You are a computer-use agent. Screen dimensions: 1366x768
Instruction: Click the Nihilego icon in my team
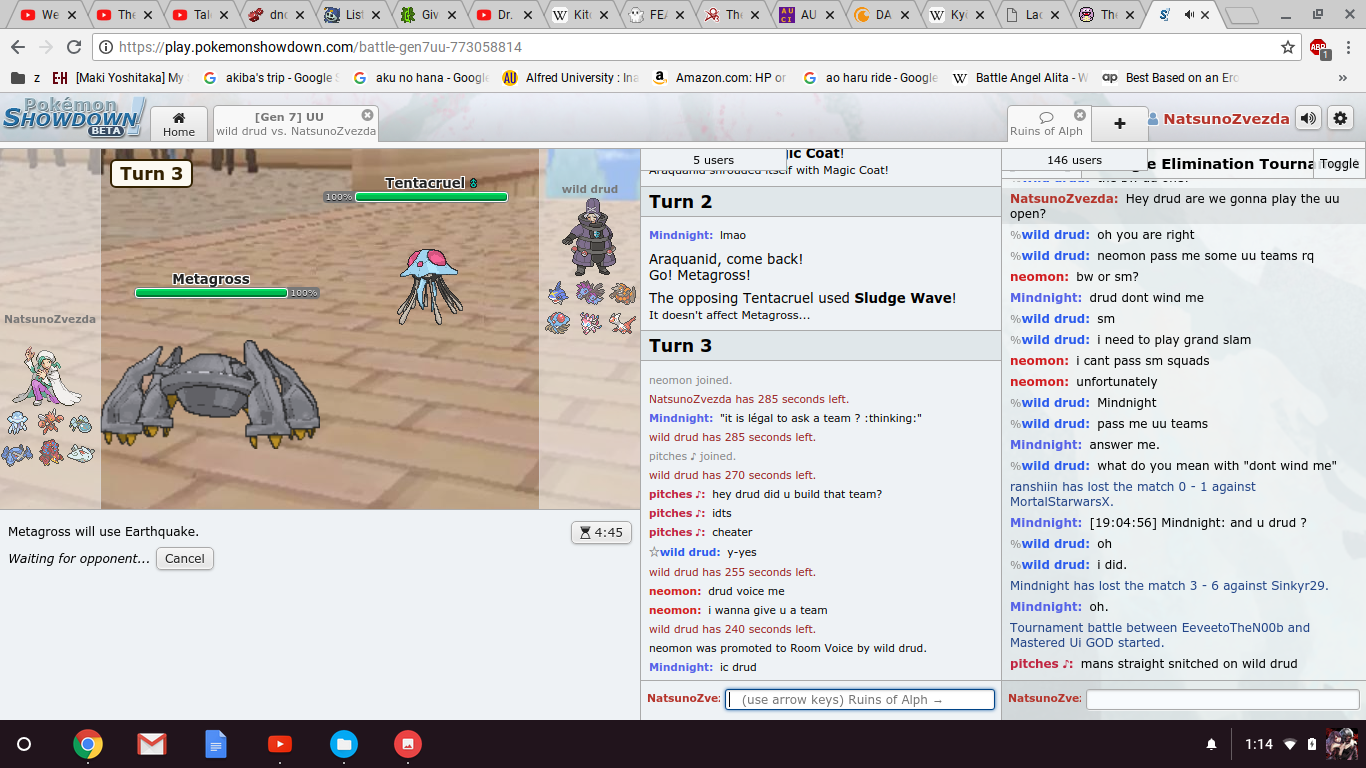19,424
